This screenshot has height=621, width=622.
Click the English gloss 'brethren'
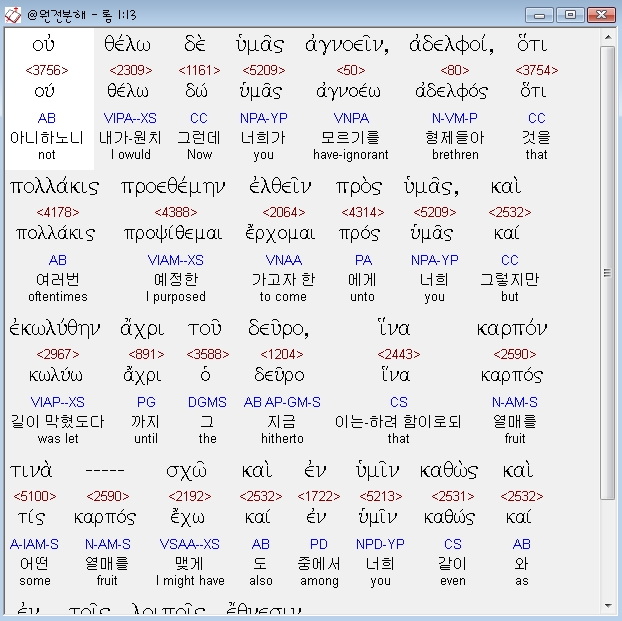pyautogui.click(x=455, y=154)
